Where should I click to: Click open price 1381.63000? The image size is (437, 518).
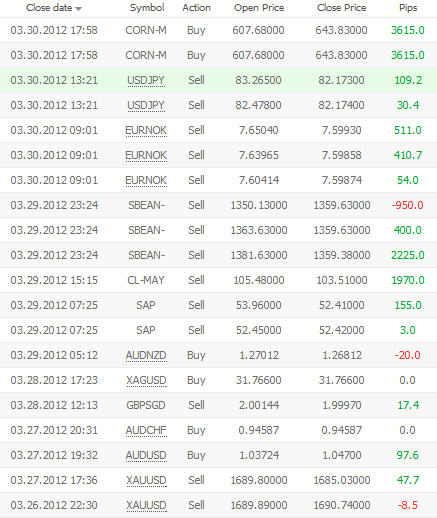tap(259, 255)
